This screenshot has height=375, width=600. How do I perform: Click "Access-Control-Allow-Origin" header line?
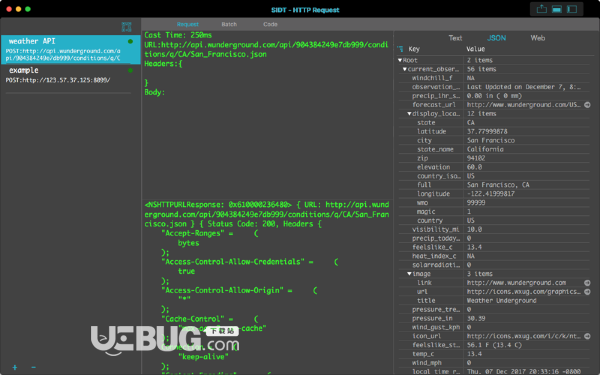pyautogui.click(x=239, y=290)
